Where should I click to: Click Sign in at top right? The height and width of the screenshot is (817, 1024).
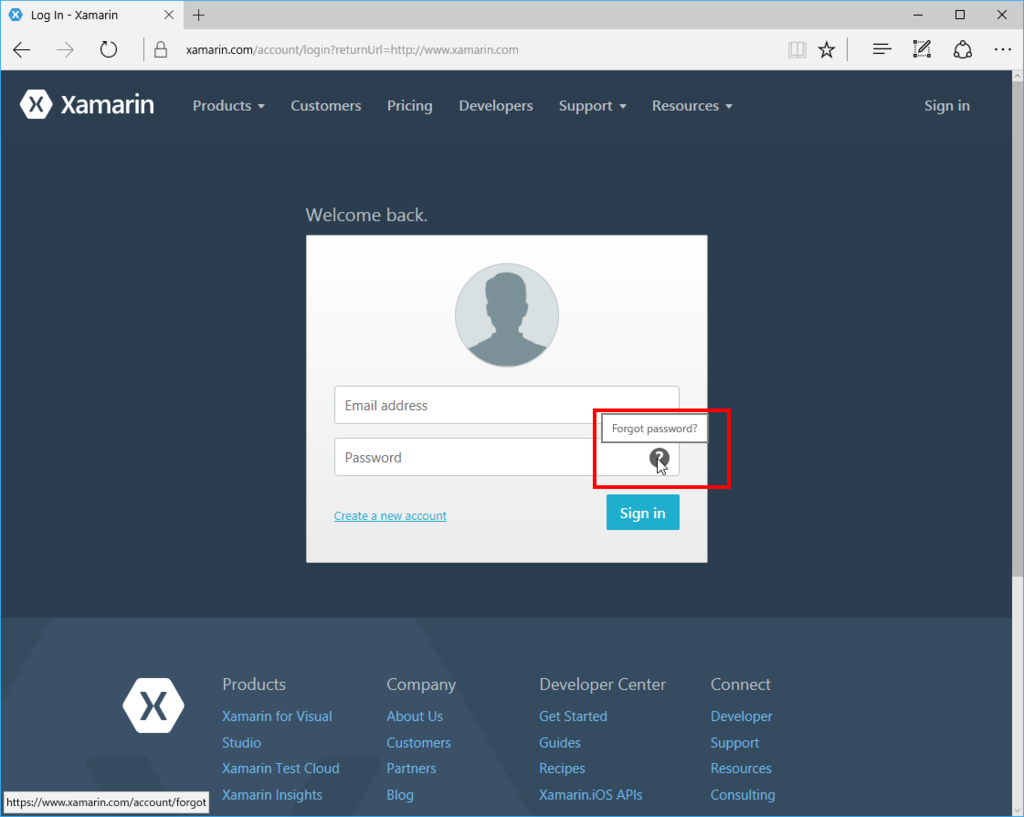coord(947,106)
